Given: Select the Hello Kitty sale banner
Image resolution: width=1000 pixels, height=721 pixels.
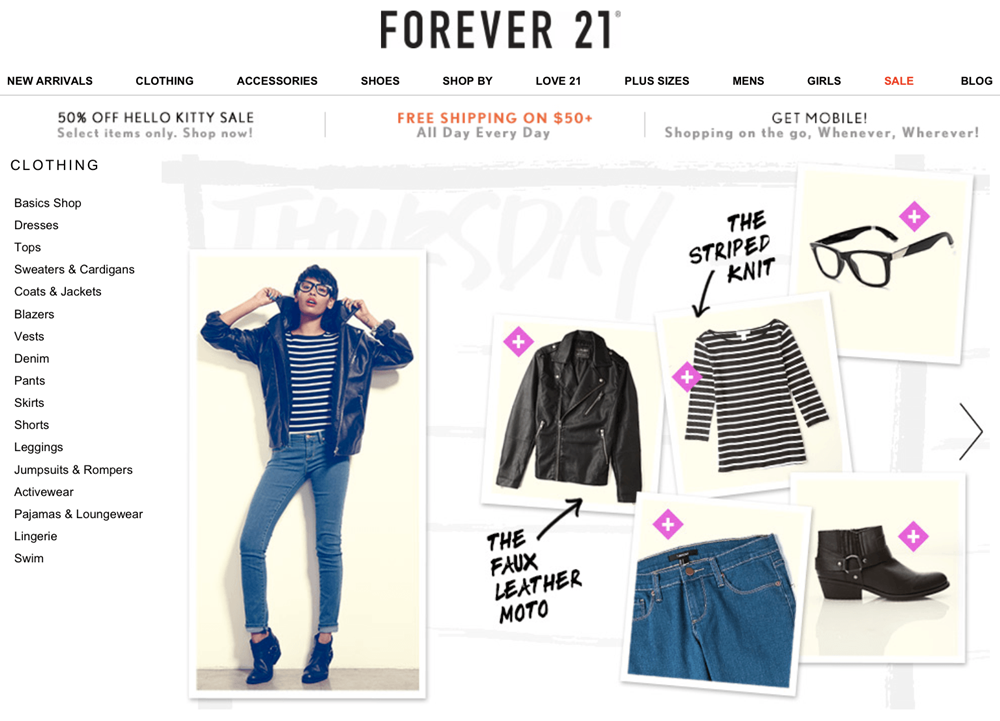Looking at the screenshot, I should click(x=156, y=125).
